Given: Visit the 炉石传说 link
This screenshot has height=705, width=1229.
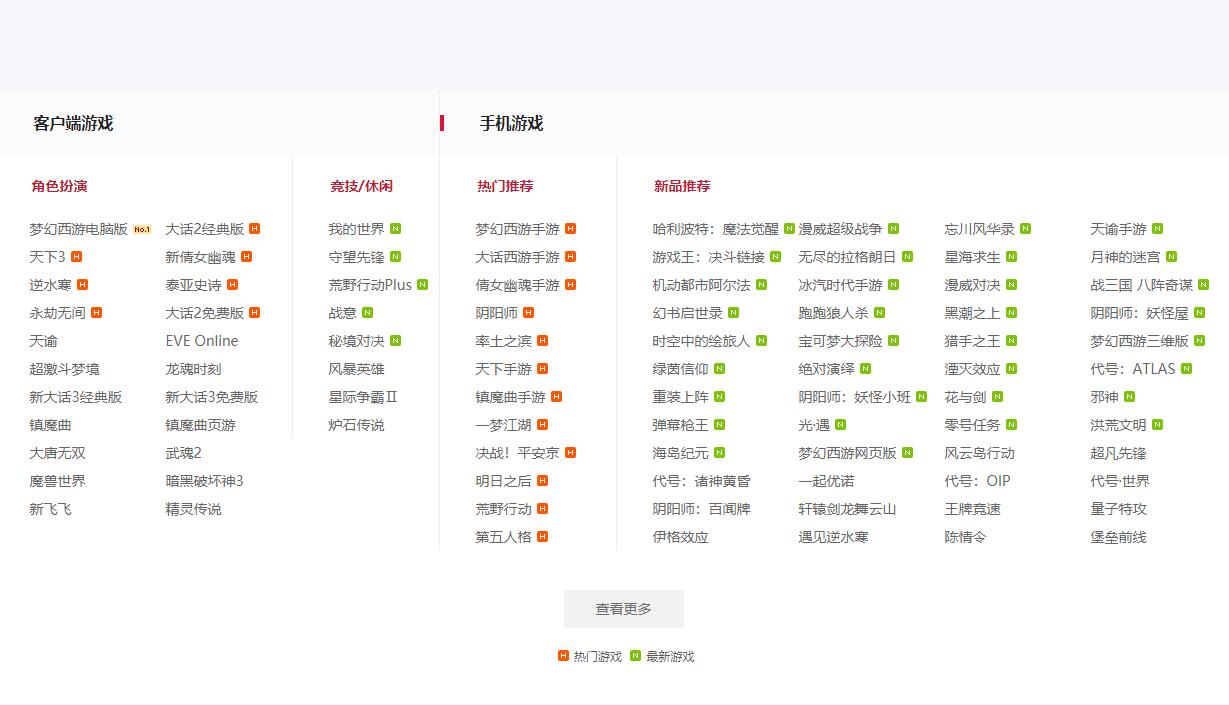Looking at the screenshot, I should coord(357,425).
